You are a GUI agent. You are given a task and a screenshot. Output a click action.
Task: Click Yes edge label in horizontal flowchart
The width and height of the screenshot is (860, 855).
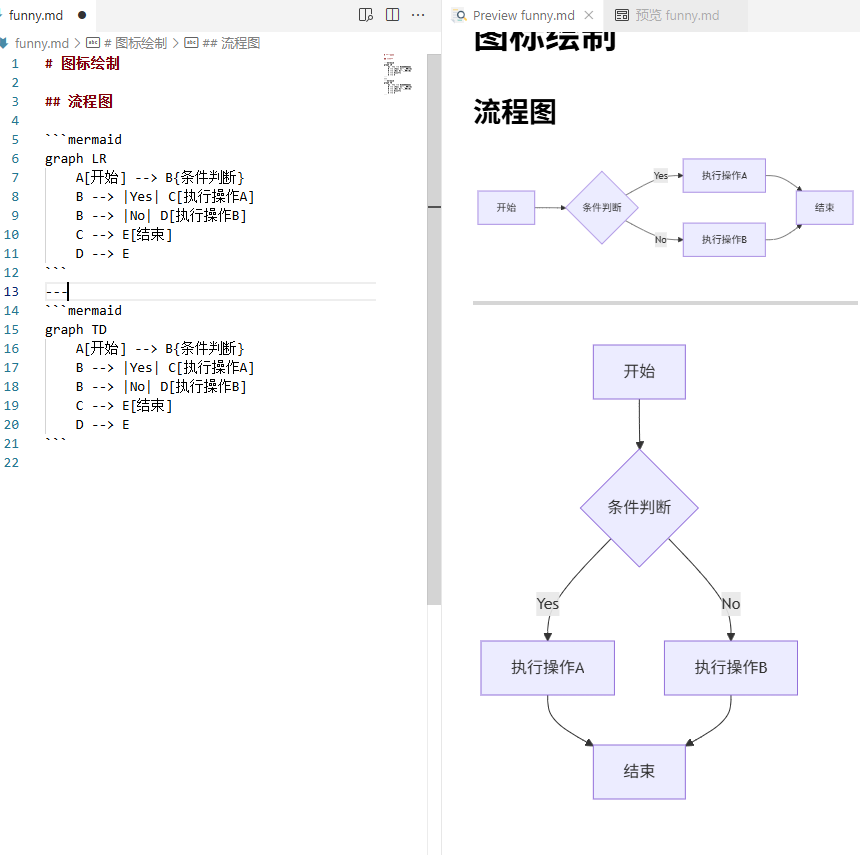660,175
